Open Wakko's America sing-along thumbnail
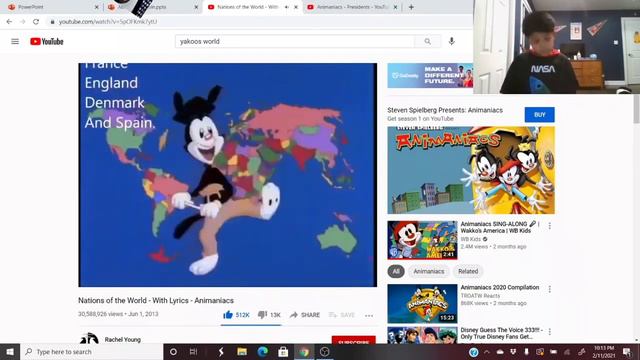 [422, 240]
